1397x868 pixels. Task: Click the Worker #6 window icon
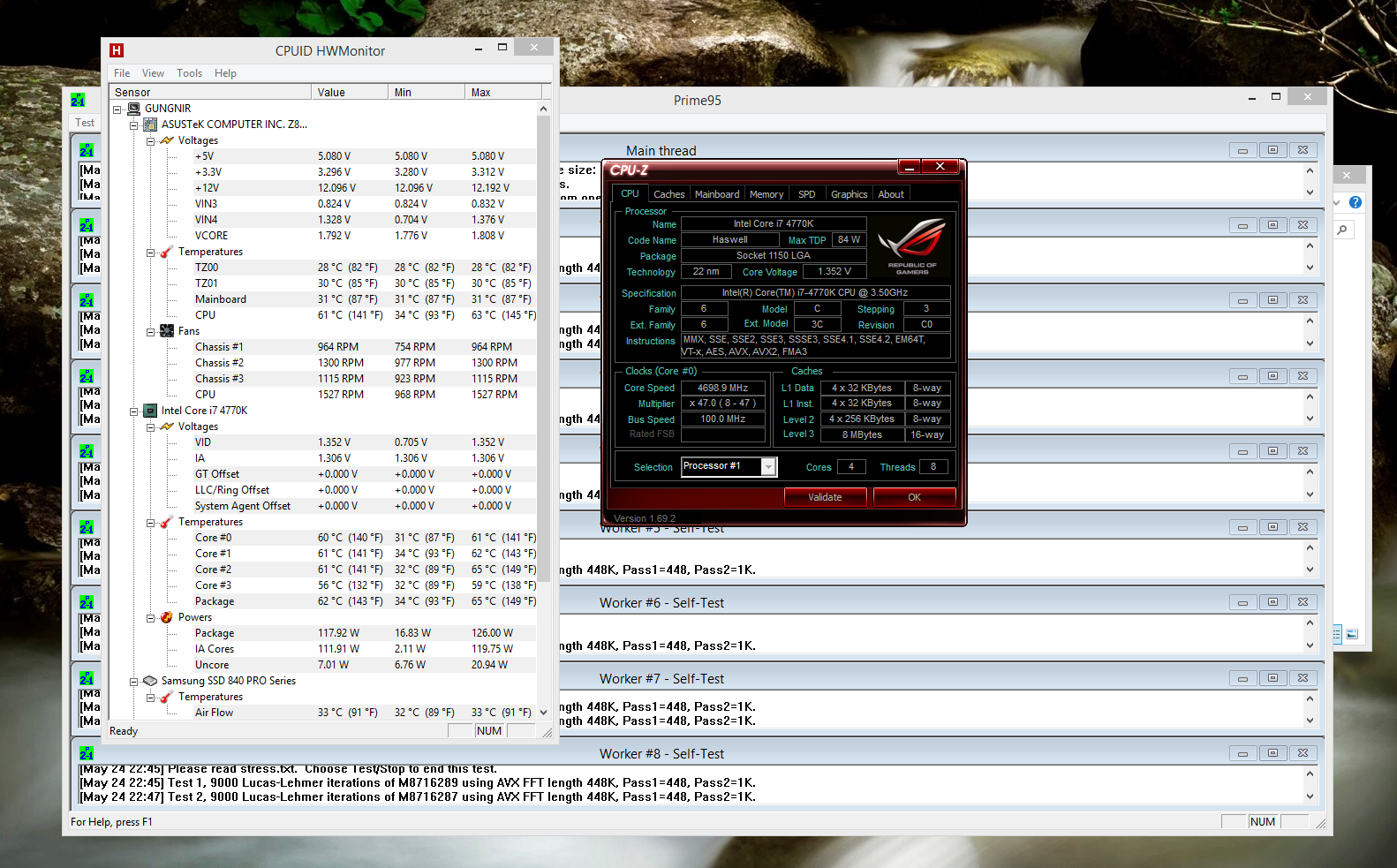pyautogui.click(x=87, y=602)
